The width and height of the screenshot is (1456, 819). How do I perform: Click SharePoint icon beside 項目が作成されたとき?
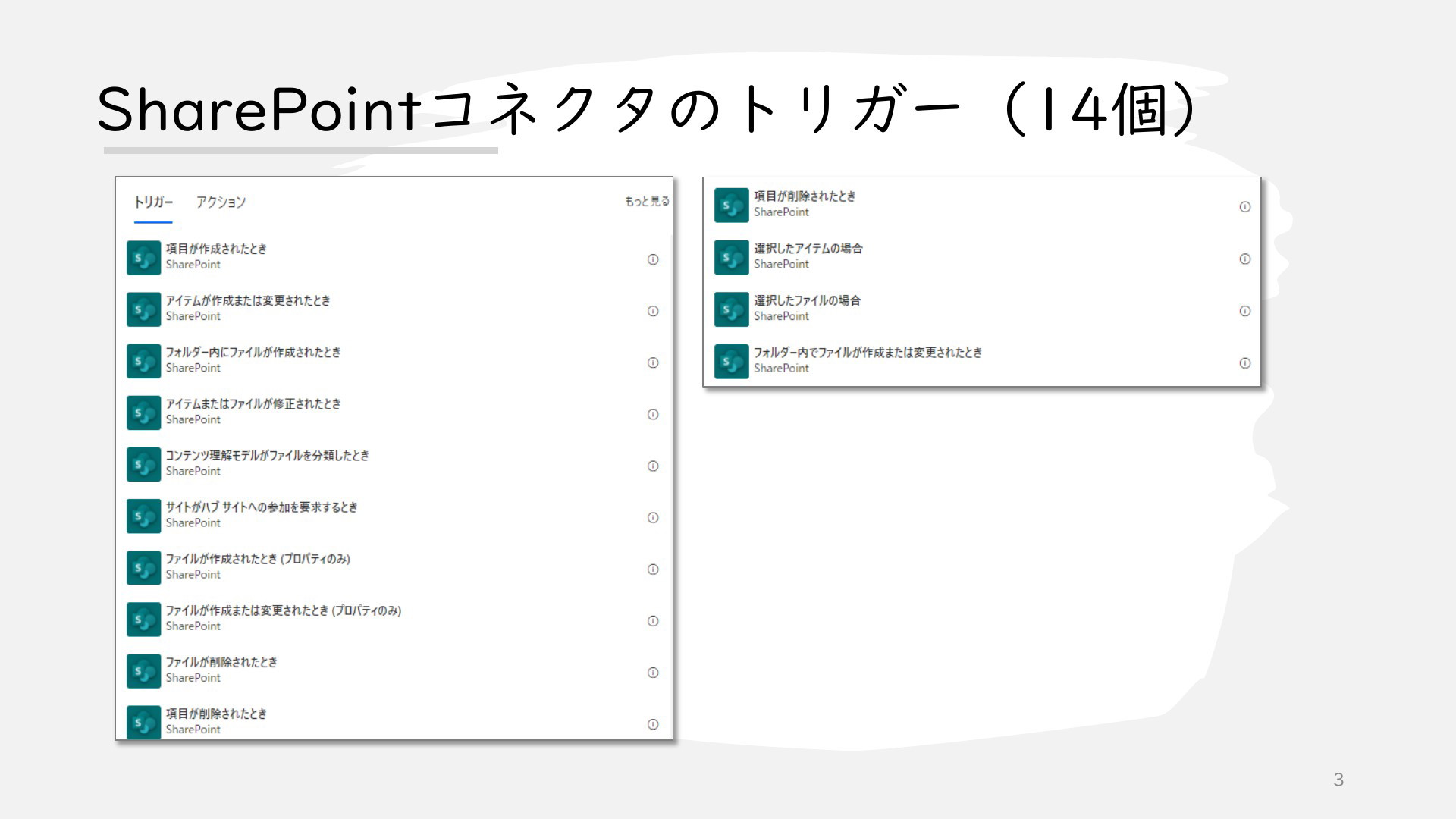pyautogui.click(x=143, y=258)
